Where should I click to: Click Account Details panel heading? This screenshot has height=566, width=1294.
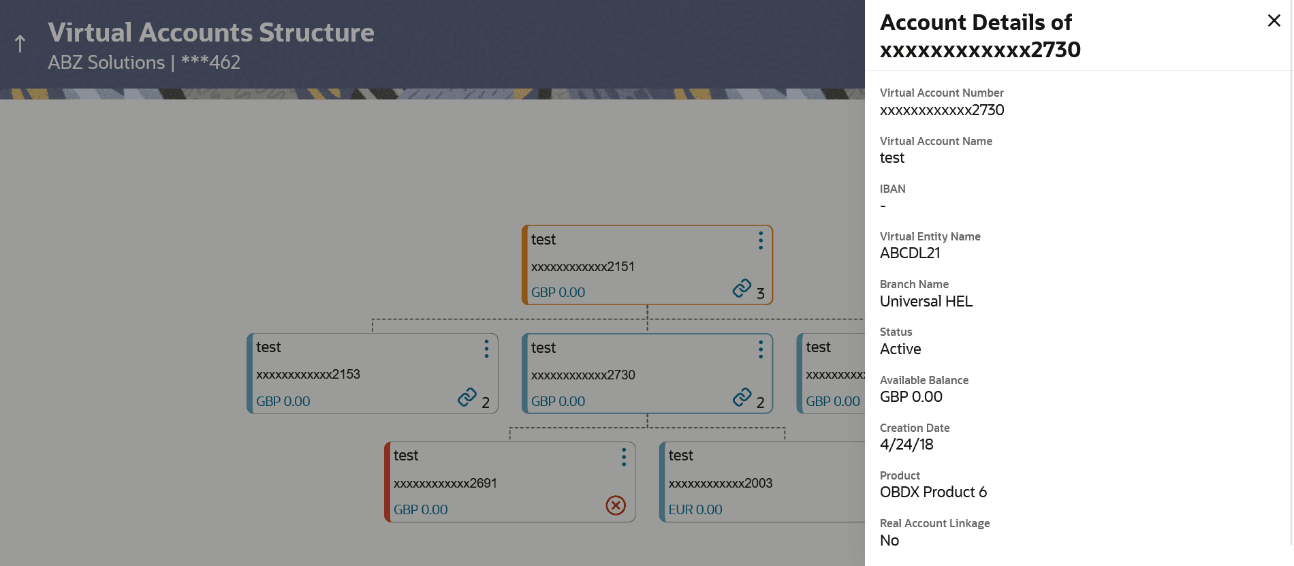(x=980, y=35)
